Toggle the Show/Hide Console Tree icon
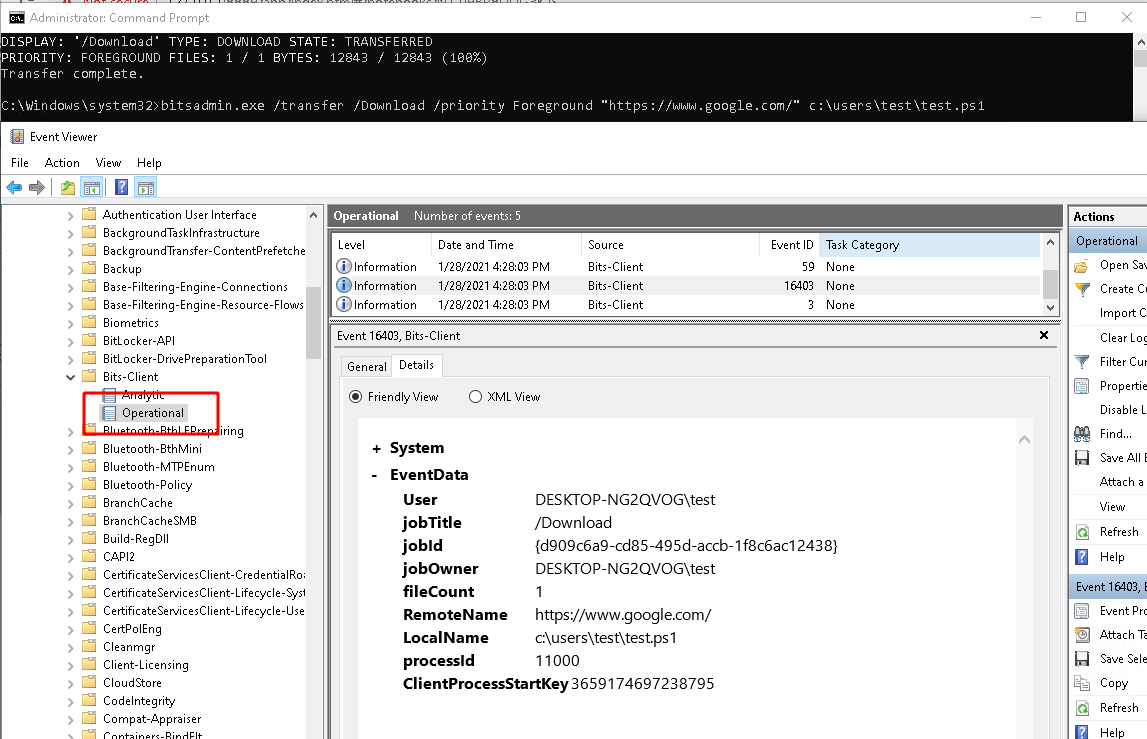 (91, 187)
